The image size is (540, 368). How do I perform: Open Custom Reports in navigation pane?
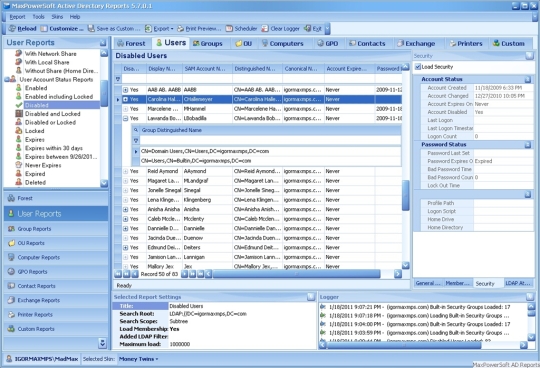[x=56, y=329]
